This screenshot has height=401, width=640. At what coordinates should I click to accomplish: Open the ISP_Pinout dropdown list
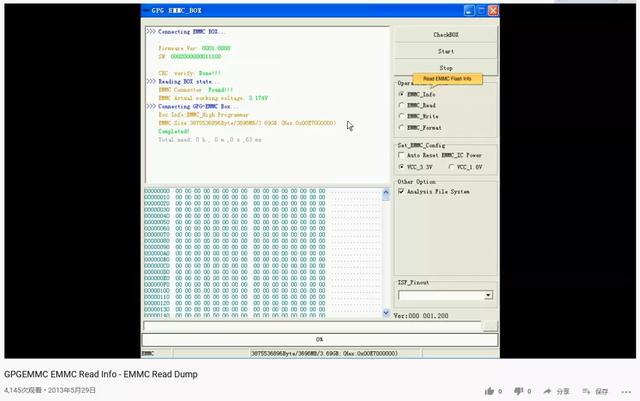[x=488, y=295]
